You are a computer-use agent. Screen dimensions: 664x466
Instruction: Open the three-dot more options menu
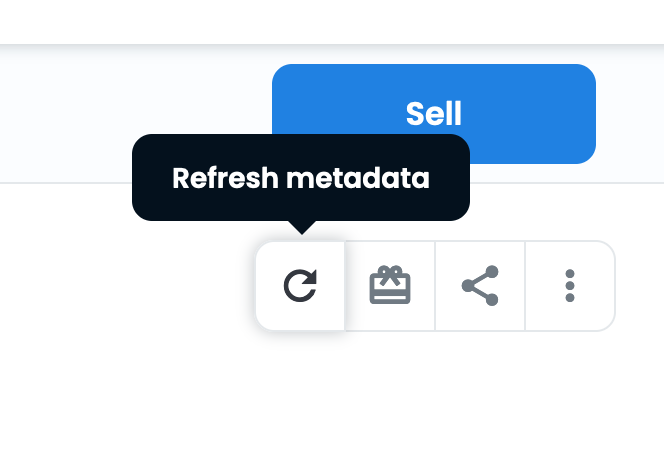coord(570,286)
